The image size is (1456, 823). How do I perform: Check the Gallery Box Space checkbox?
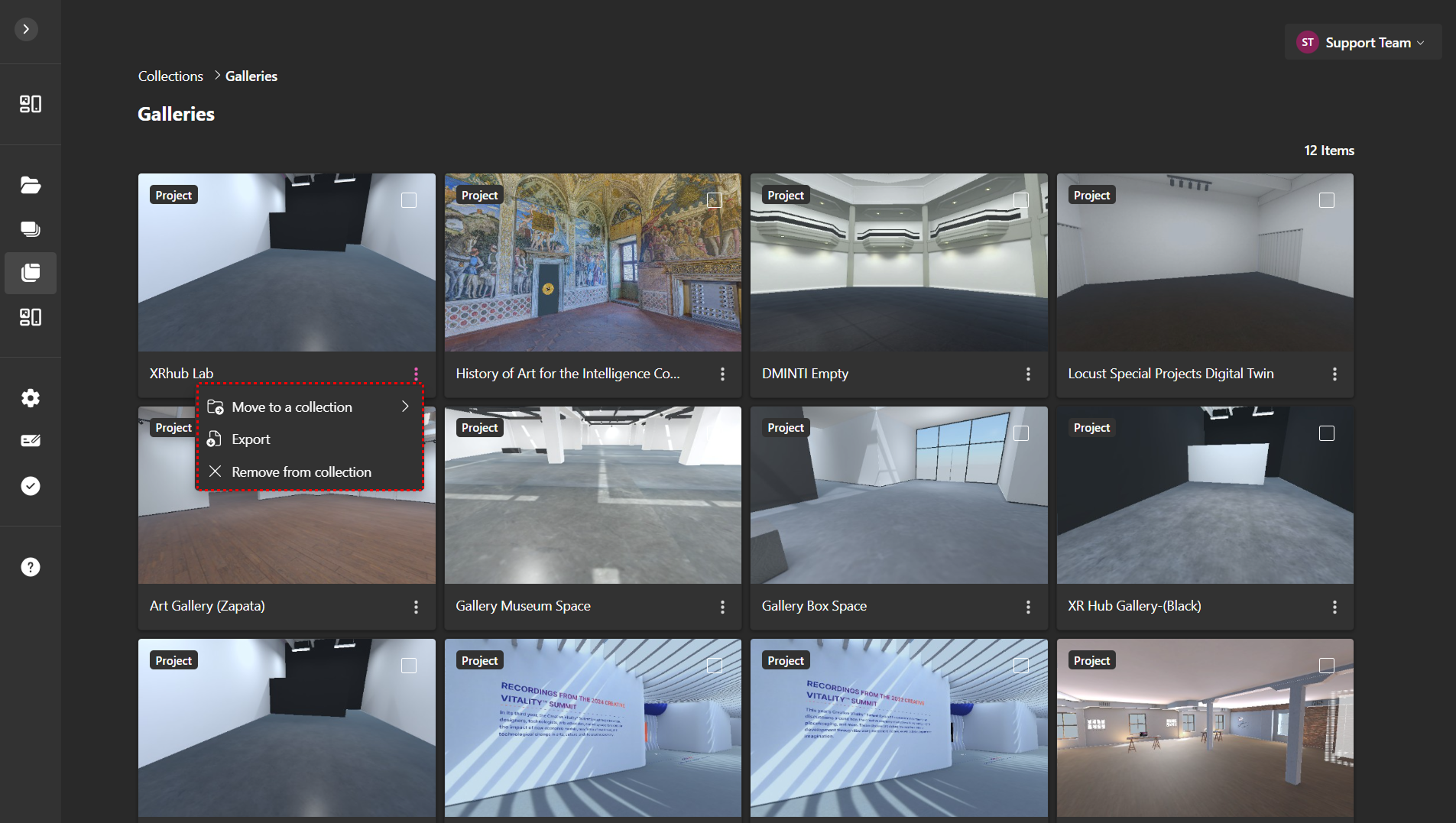coord(1021,433)
